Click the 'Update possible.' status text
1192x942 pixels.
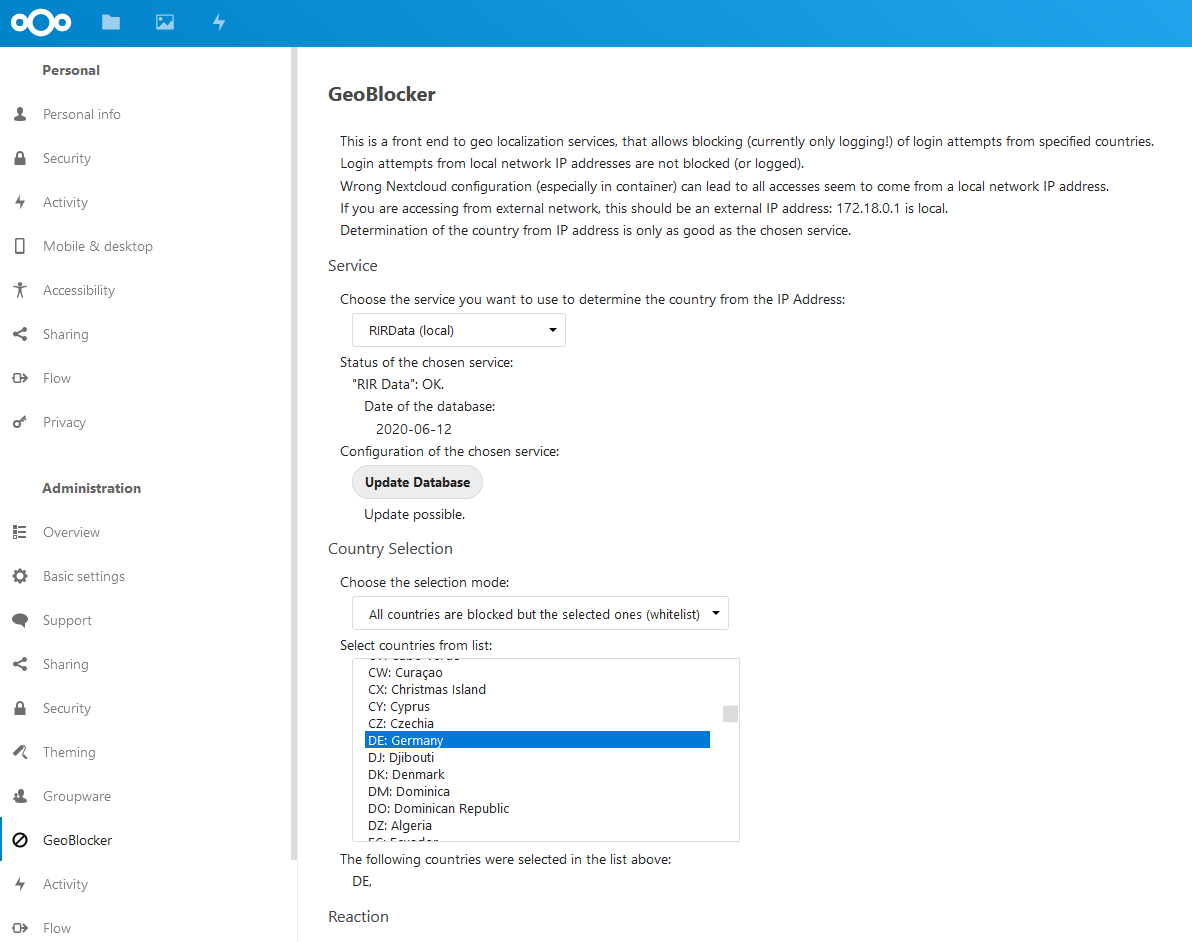coord(414,515)
